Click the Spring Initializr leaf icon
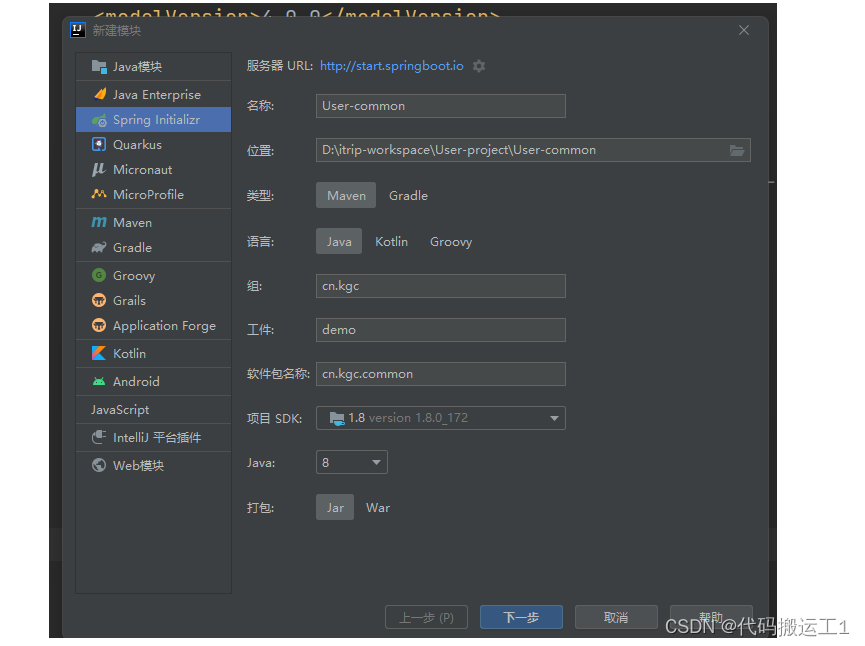This screenshot has width=865, height=646. coord(99,120)
